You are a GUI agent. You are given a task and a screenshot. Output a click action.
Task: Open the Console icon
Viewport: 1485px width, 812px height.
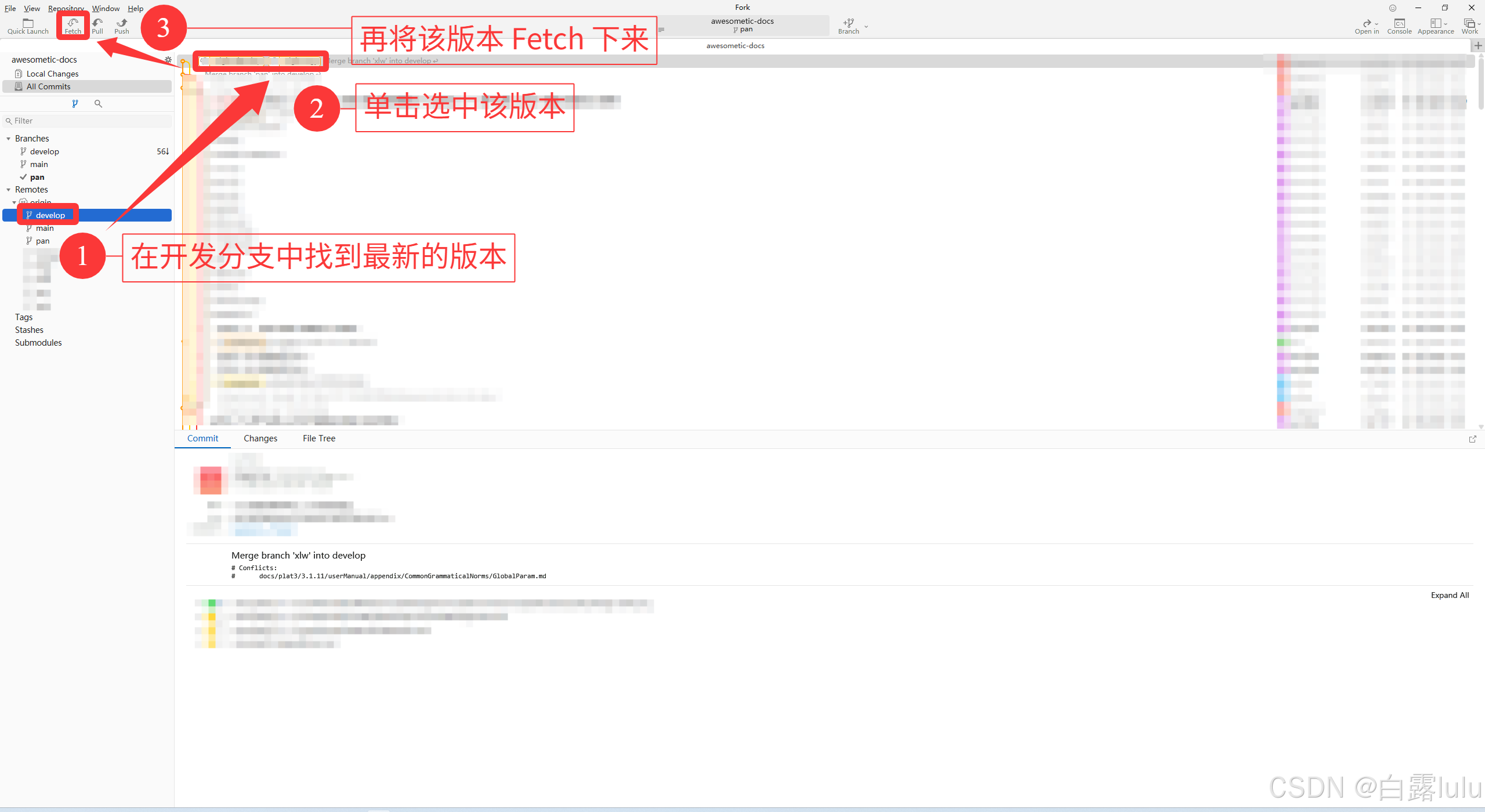coord(1399,23)
